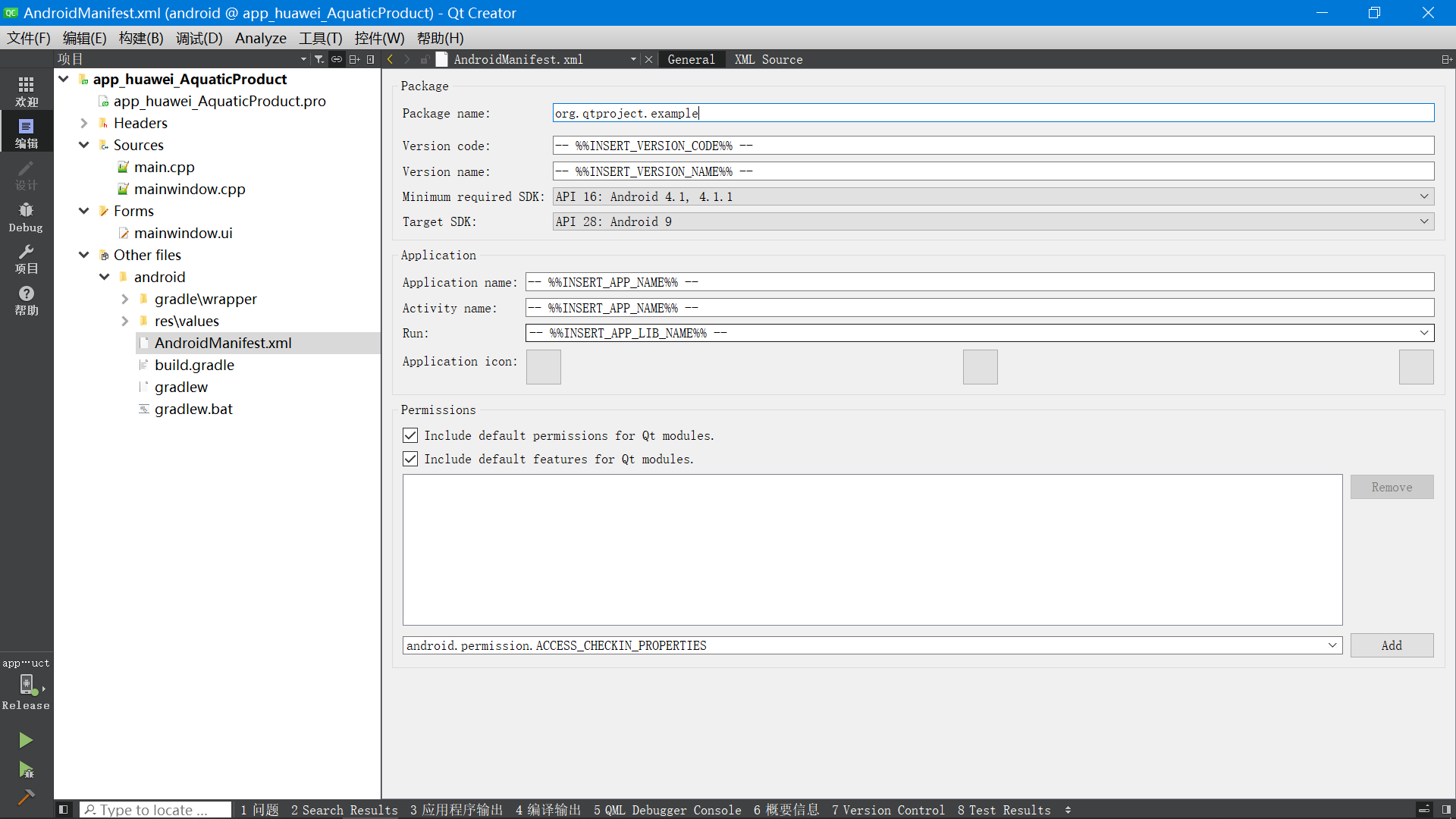Select Target SDK dropdown API 28 Android 9
Image resolution: width=1456 pixels, height=819 pixels.
click(993, 221)
